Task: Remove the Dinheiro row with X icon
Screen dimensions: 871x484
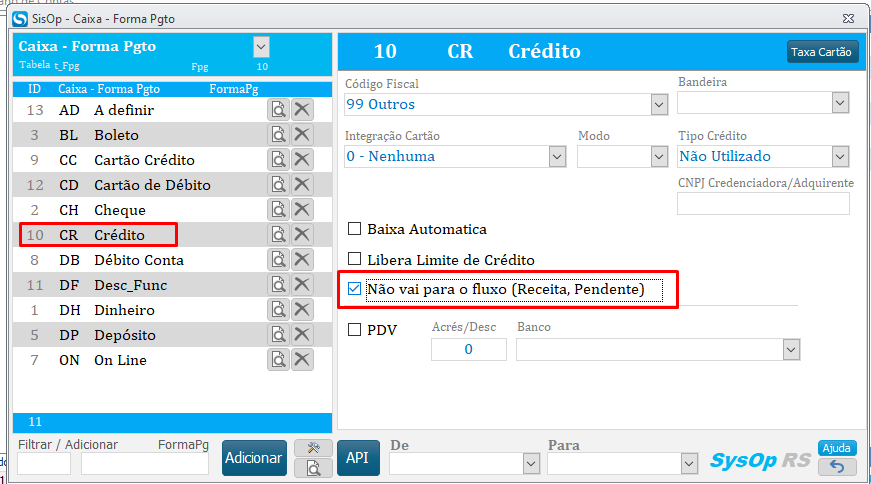Action: (302, 310)
